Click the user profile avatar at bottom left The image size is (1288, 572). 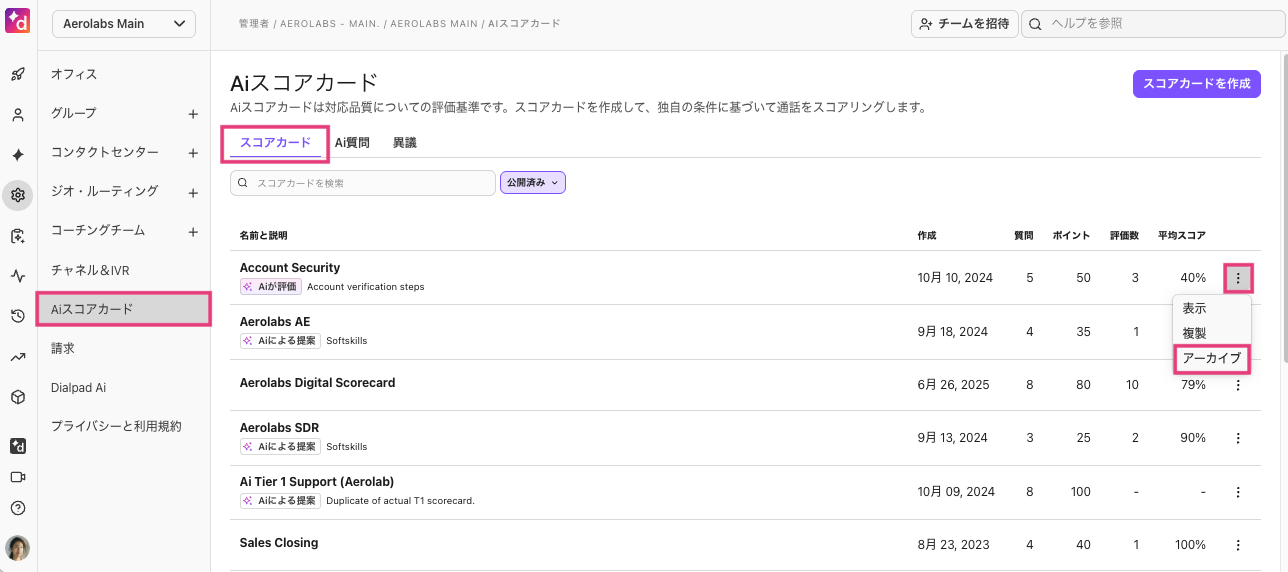17,547
